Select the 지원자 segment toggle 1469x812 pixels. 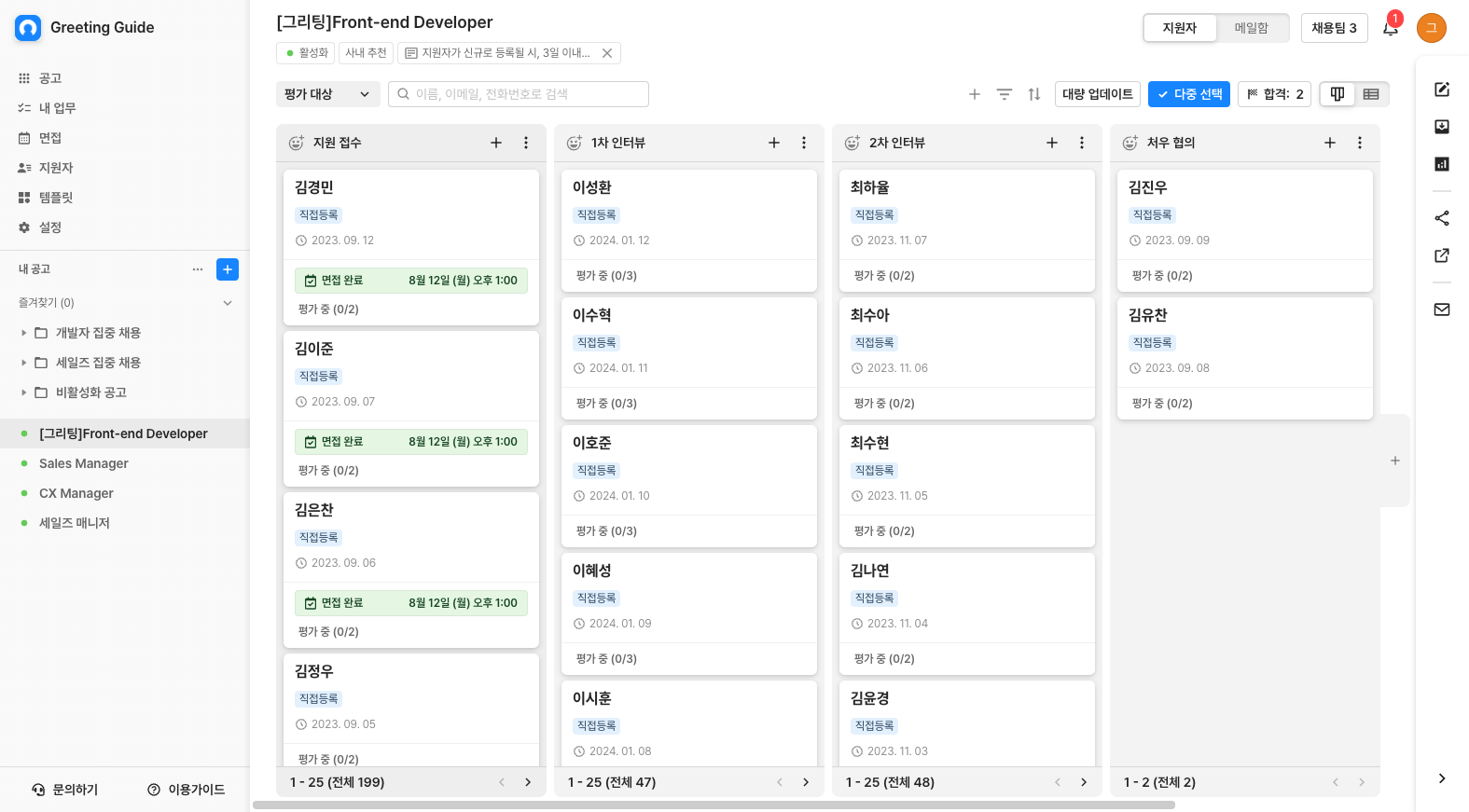pos(1180,28)
